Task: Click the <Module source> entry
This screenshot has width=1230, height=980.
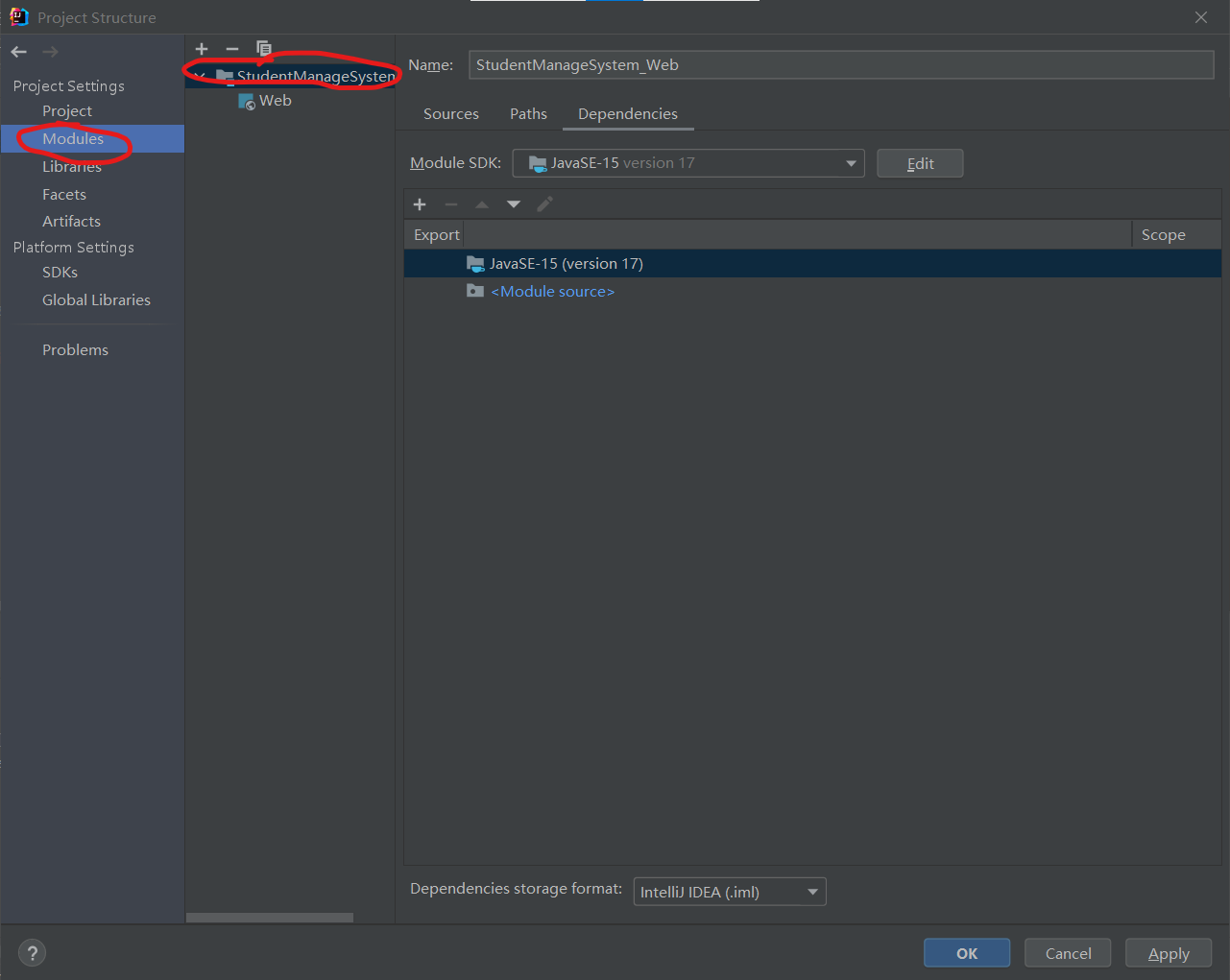Action: pyautogui.click(x=552, y=292)
